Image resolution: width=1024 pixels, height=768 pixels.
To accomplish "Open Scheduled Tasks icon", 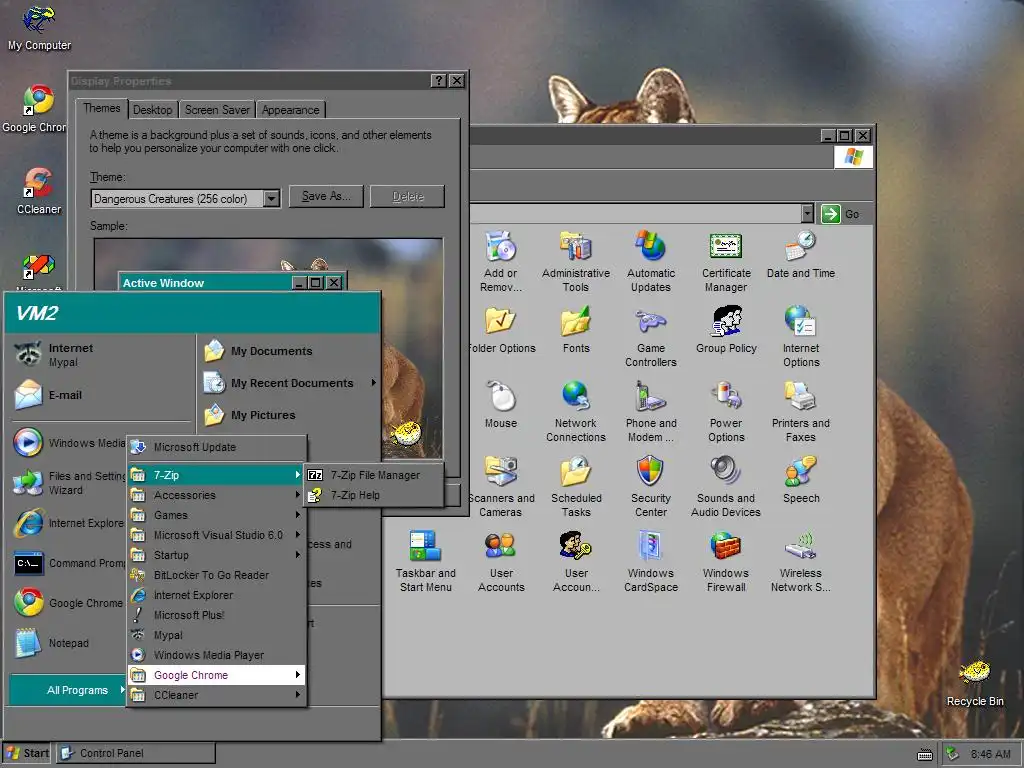I will pyautogui.click(x=575, y=487).
